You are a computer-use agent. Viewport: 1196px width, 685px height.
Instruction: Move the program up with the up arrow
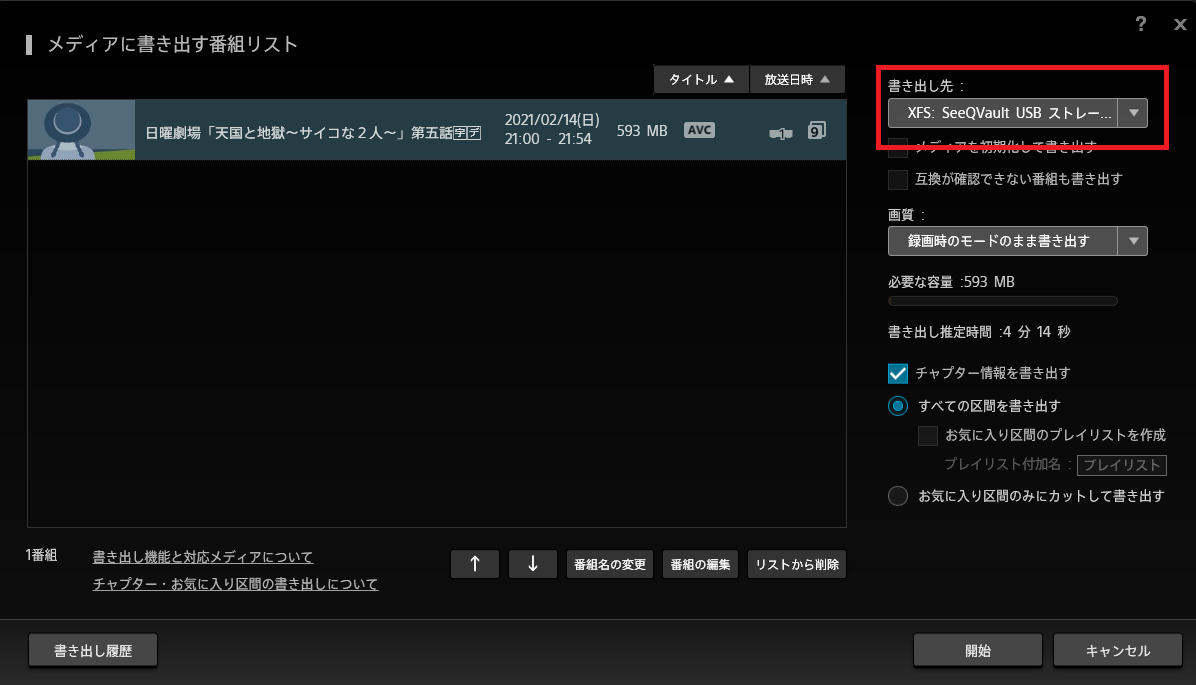(x=476, y=564)
